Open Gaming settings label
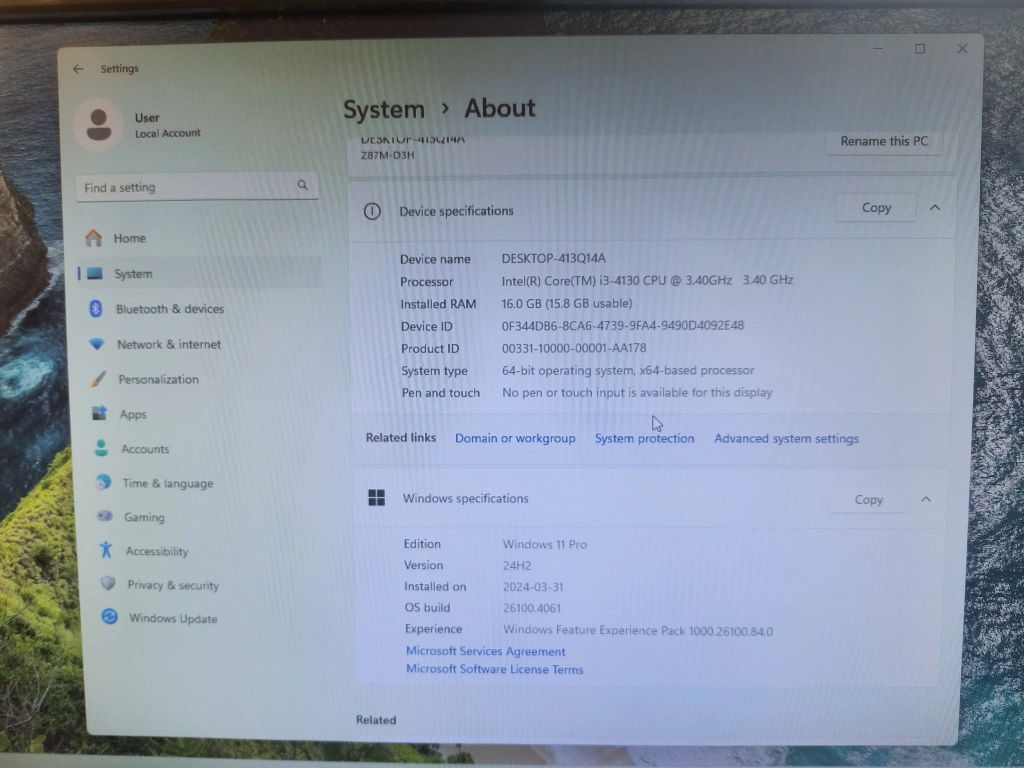 click(x=144, y=517)
